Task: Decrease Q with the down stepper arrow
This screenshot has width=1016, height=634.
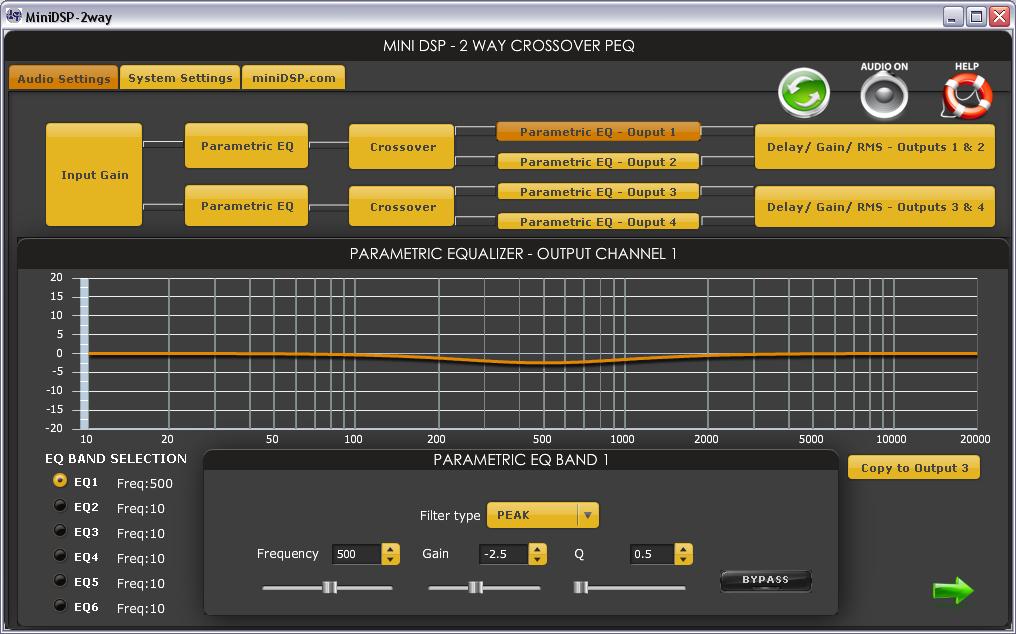Action: [684, 559]
